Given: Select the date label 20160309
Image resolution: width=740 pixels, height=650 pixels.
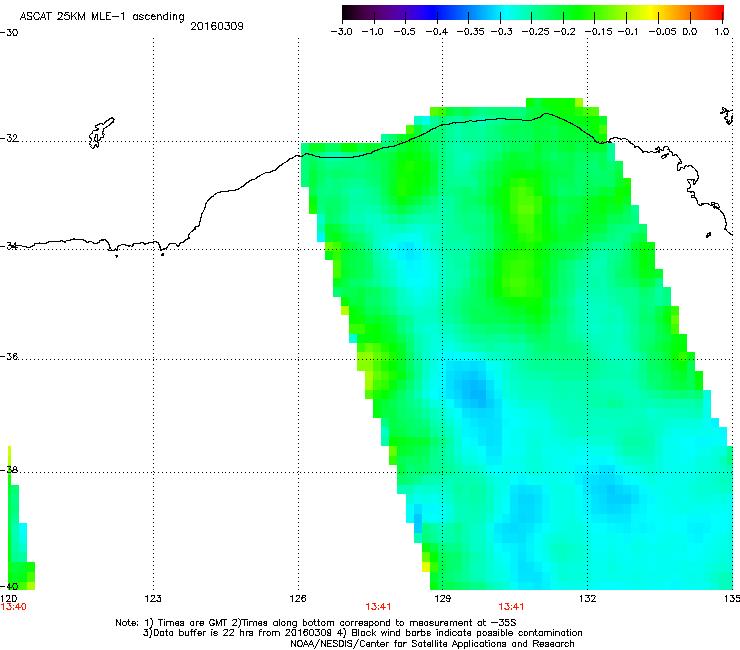Looking at the screenshot, I should pos(217,26).
